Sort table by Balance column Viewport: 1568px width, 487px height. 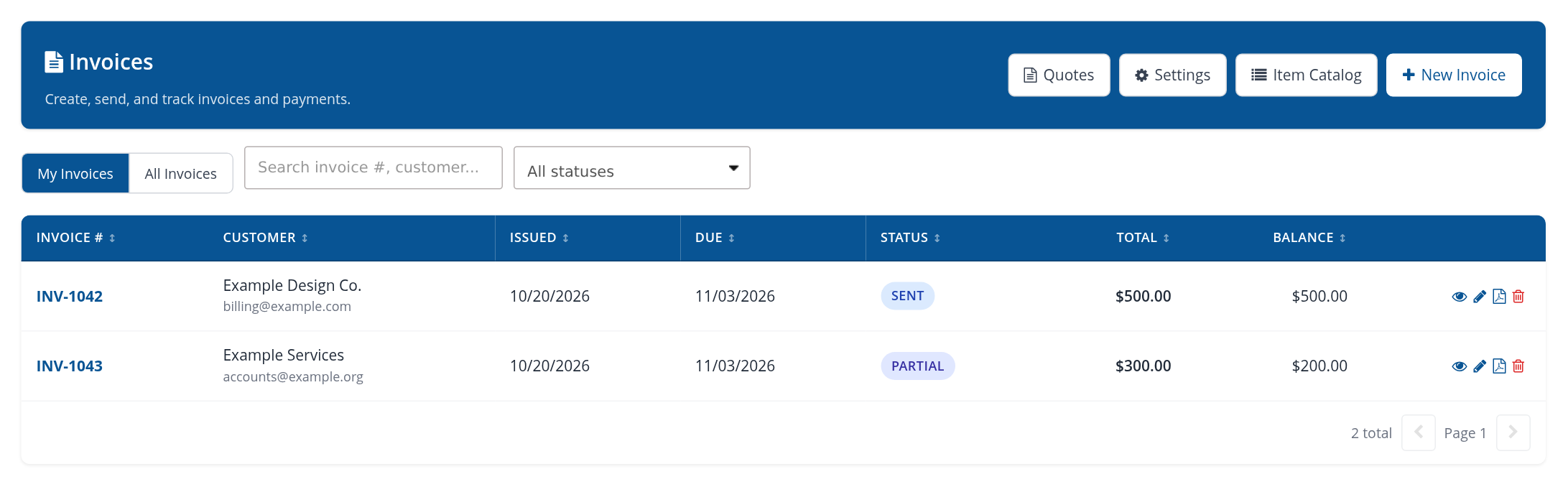tap(1309, 238)
